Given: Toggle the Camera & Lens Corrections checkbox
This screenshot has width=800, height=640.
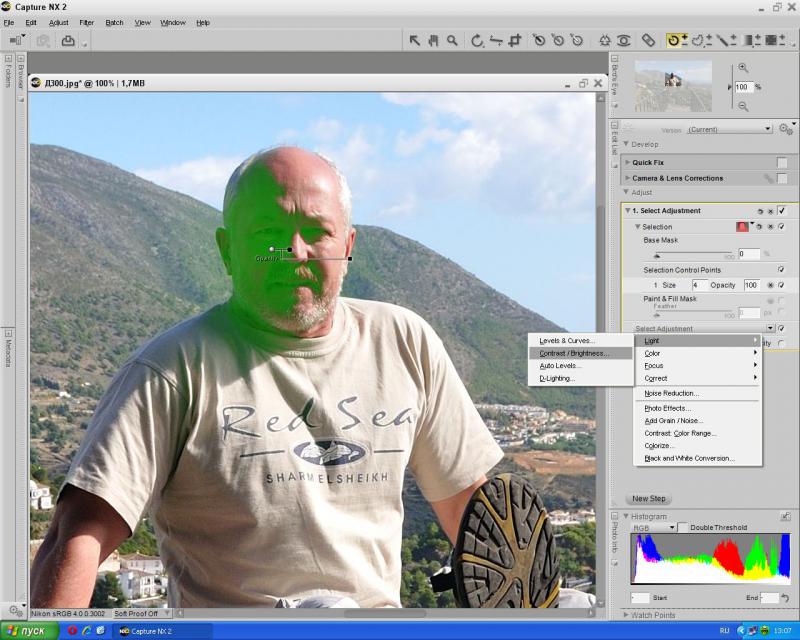Looking at the screenshot, I should click(782, 178).
